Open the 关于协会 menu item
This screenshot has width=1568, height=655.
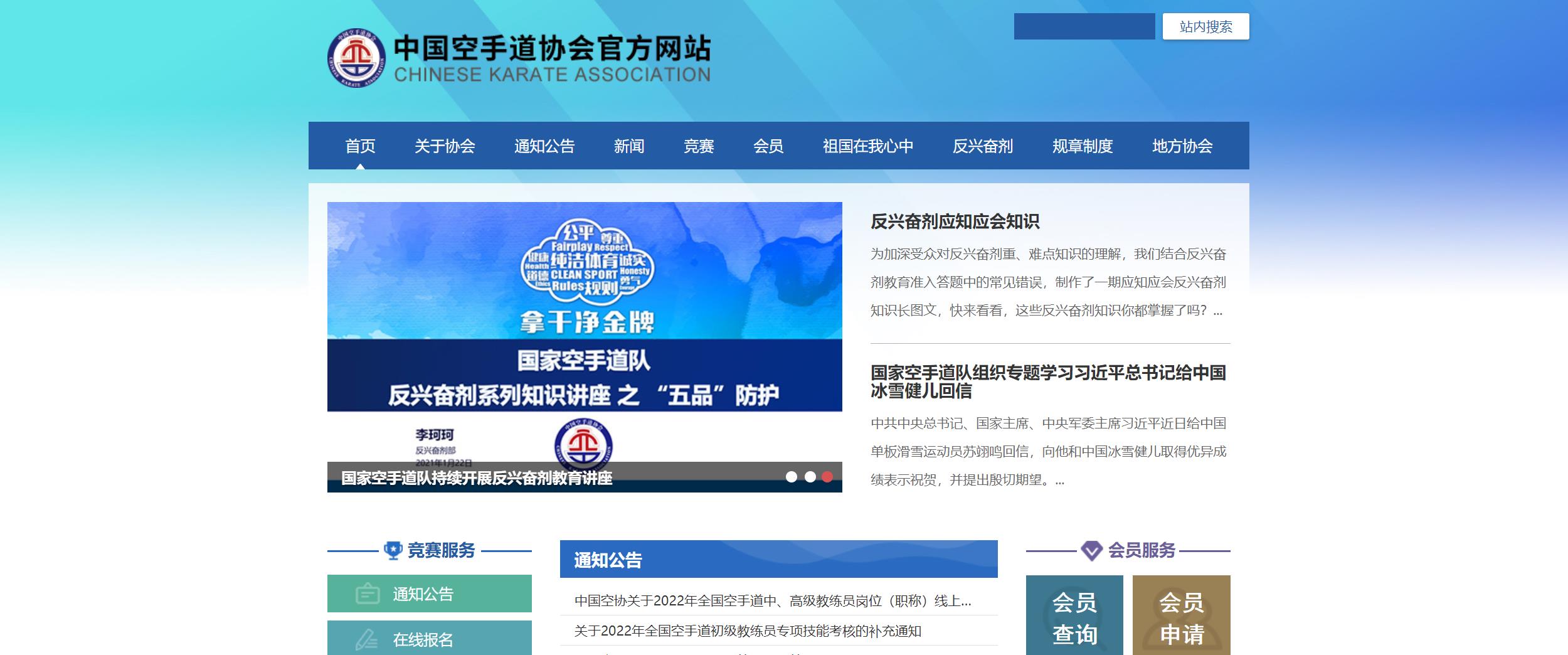point(445,146)
